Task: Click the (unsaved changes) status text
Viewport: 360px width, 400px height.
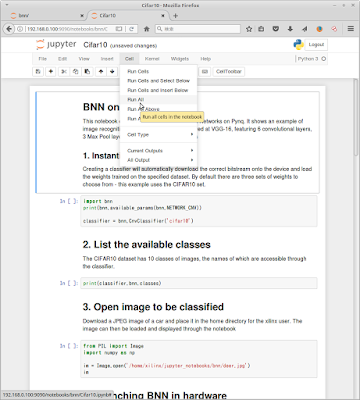Action: (133, 46)
